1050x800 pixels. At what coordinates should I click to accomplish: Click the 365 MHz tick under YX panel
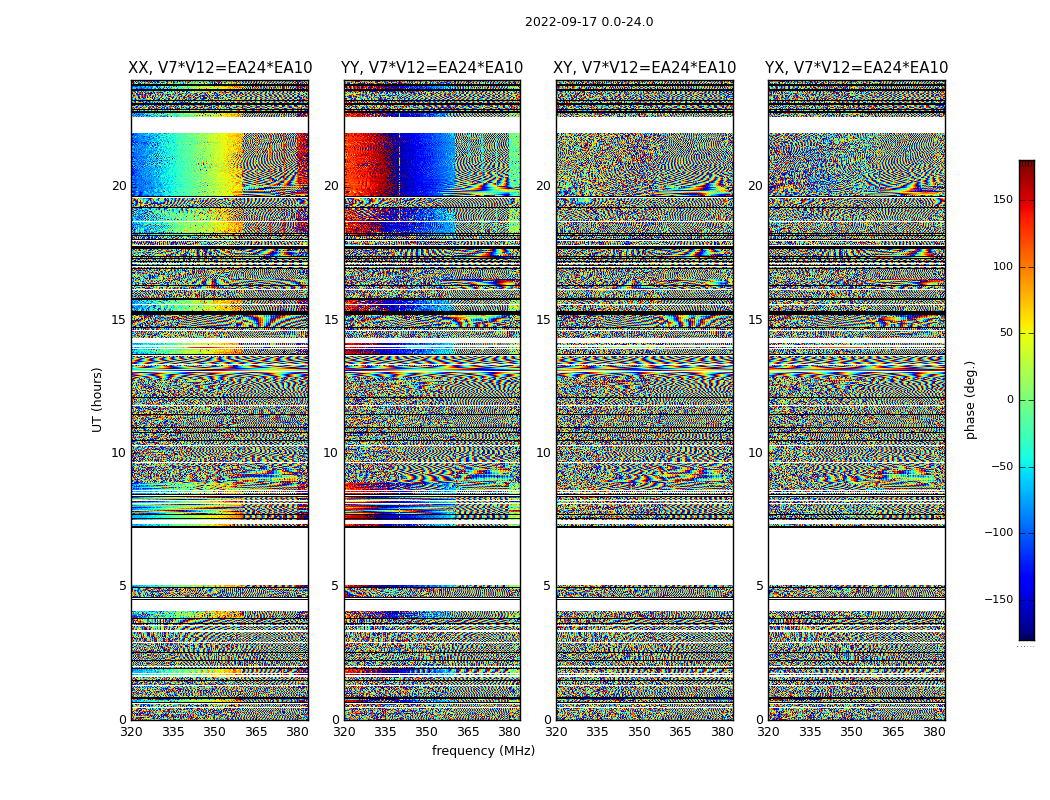893,732
